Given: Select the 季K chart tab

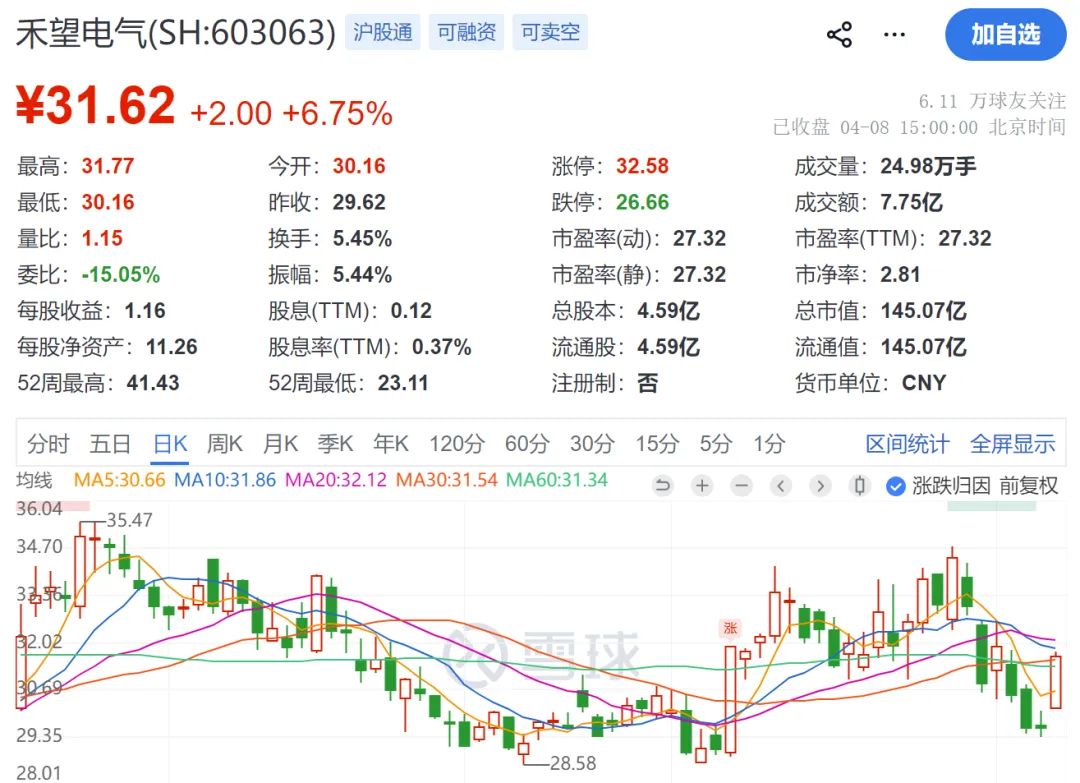Looking at the screenshot, I should 335,444.
